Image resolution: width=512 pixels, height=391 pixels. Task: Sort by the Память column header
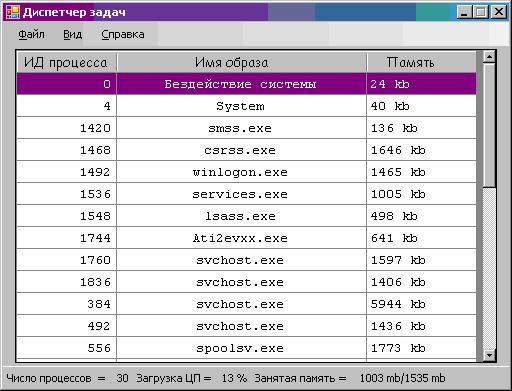click(421, 62)
